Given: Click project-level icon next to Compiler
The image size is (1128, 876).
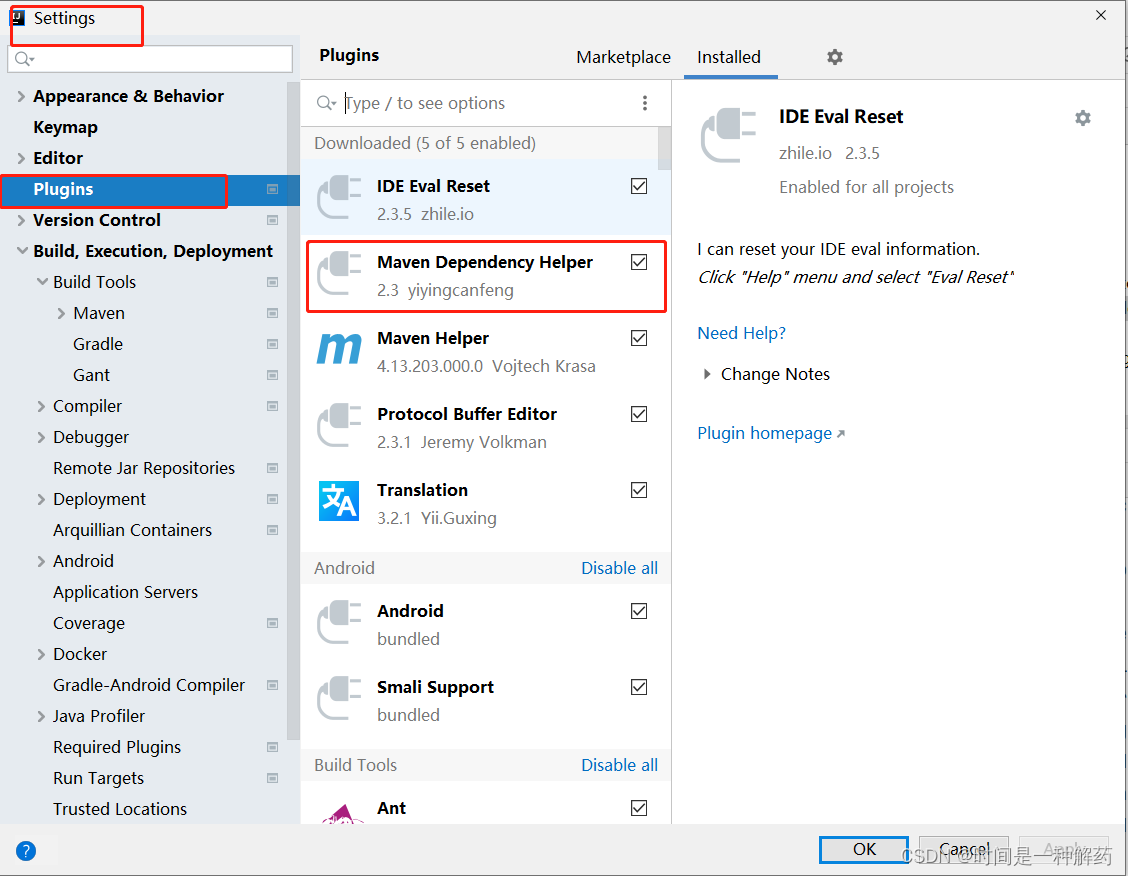Looking at the screenshot, I should pos(273,406).
